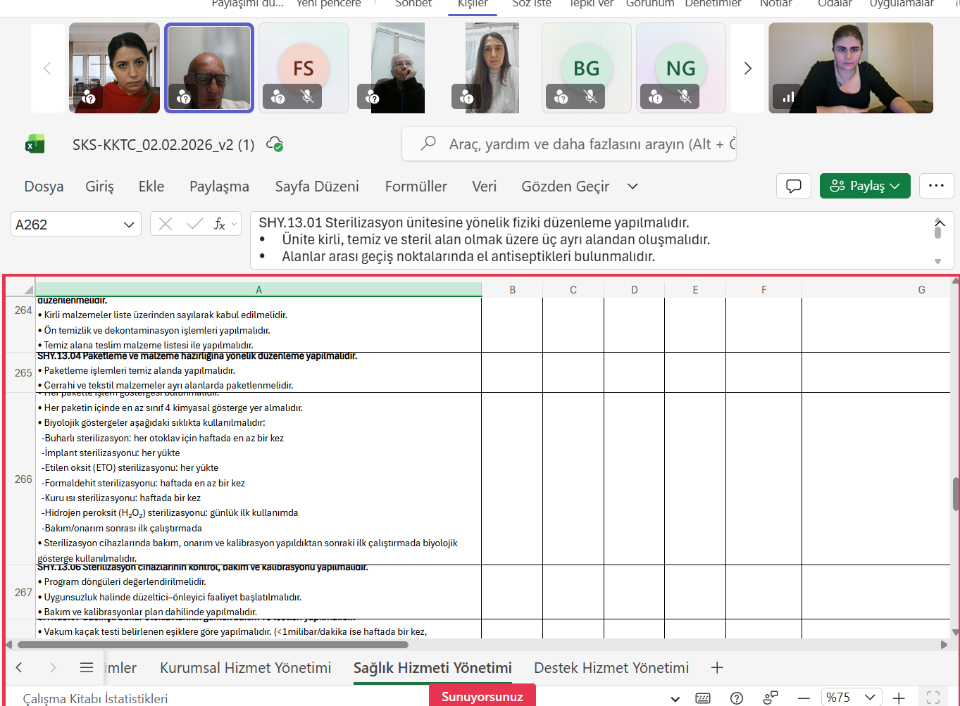Screen dimensions: 960x706
Task: Open keyboard shortcuts icon in status bar
Action: click(703, 698)
